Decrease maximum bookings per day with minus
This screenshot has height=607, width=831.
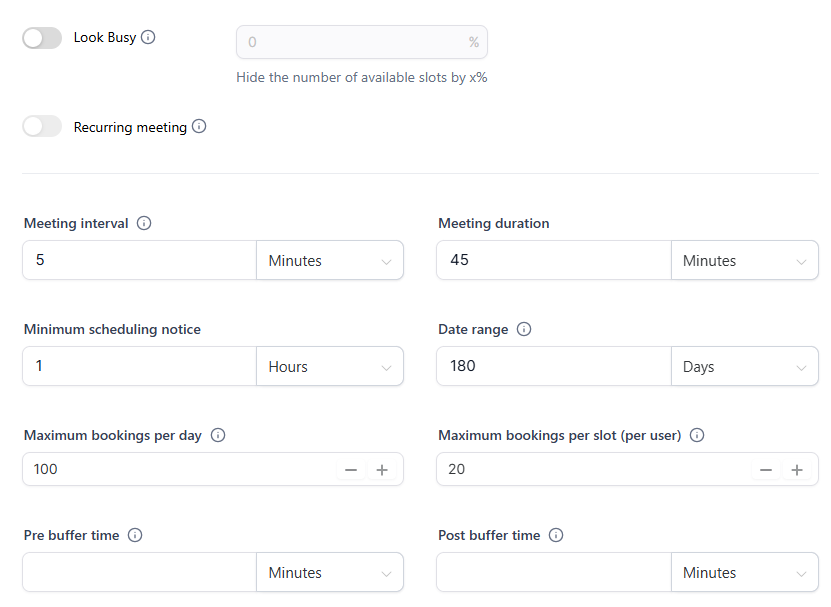351,470
